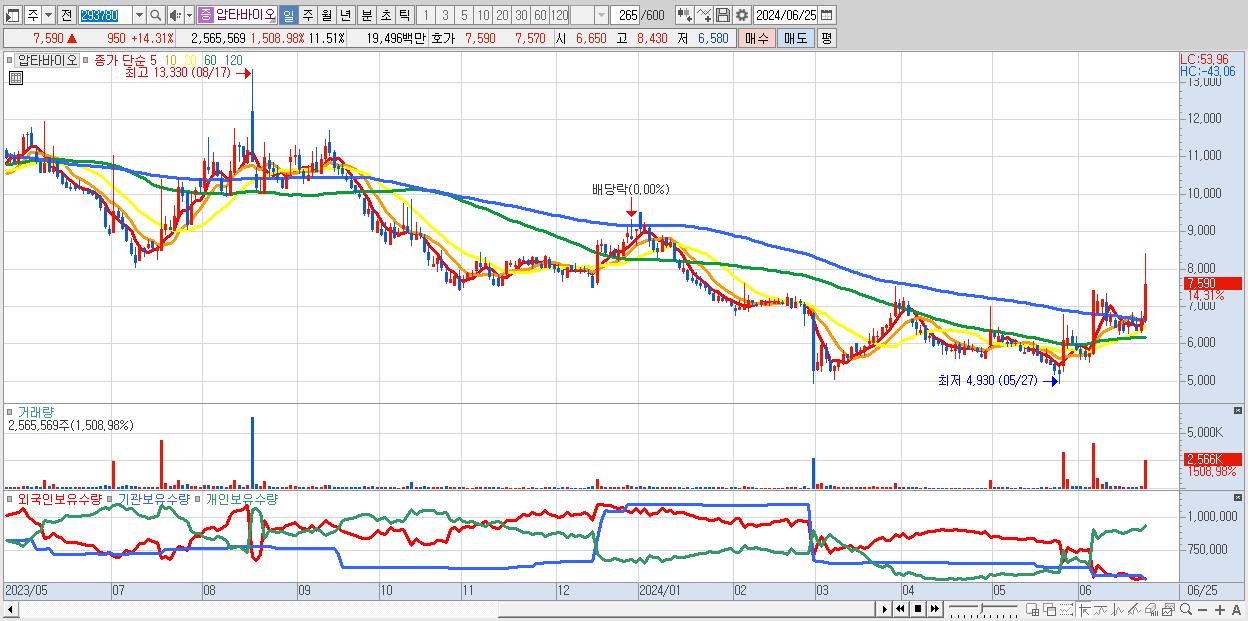Select the 분 (minute) period toggle
Image resolution: width=1248 pixels, height=621 pixels.
[x=366, y=15]
